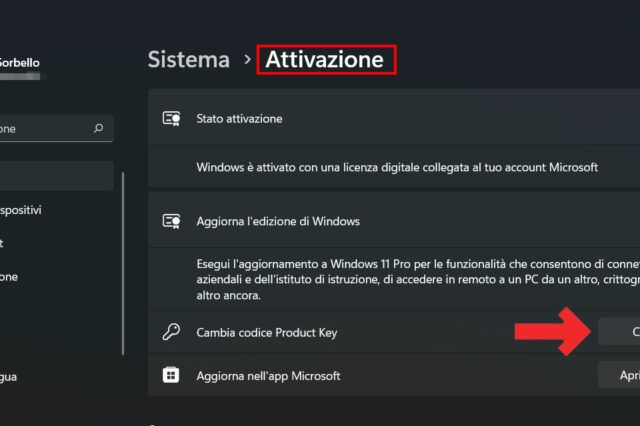Click the key icon beside Cambia codice Product Key

pyautogui.click(x=171, y=332)
